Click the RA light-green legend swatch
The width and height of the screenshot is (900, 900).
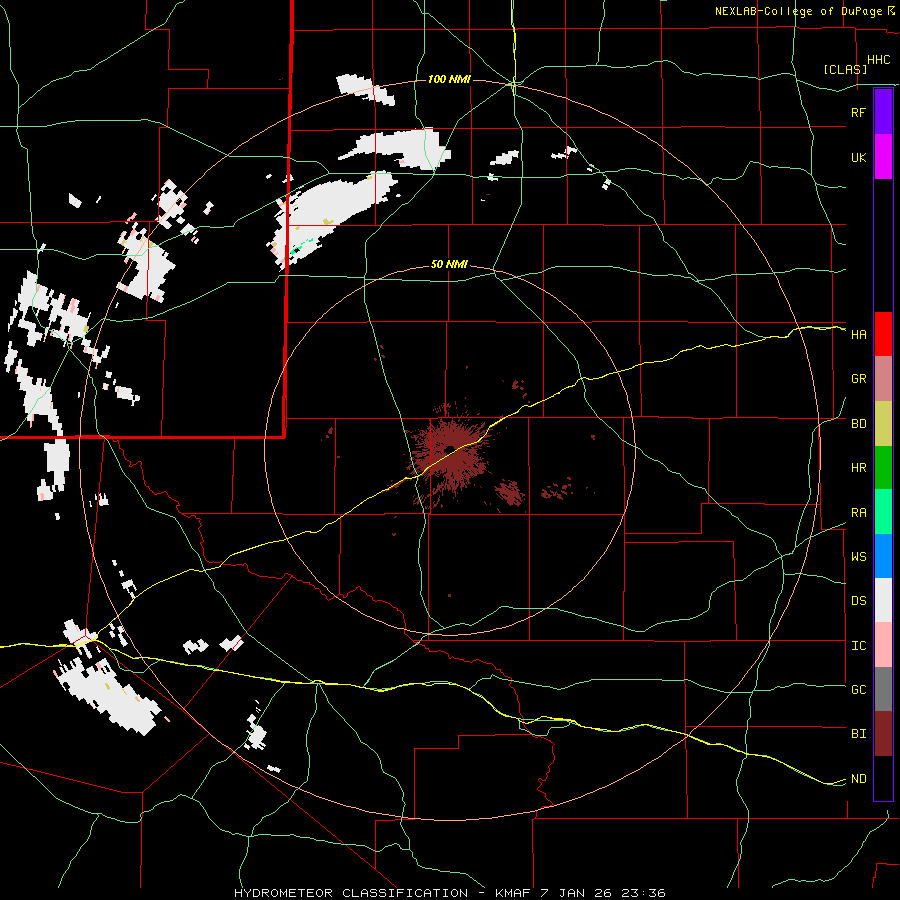883,512
